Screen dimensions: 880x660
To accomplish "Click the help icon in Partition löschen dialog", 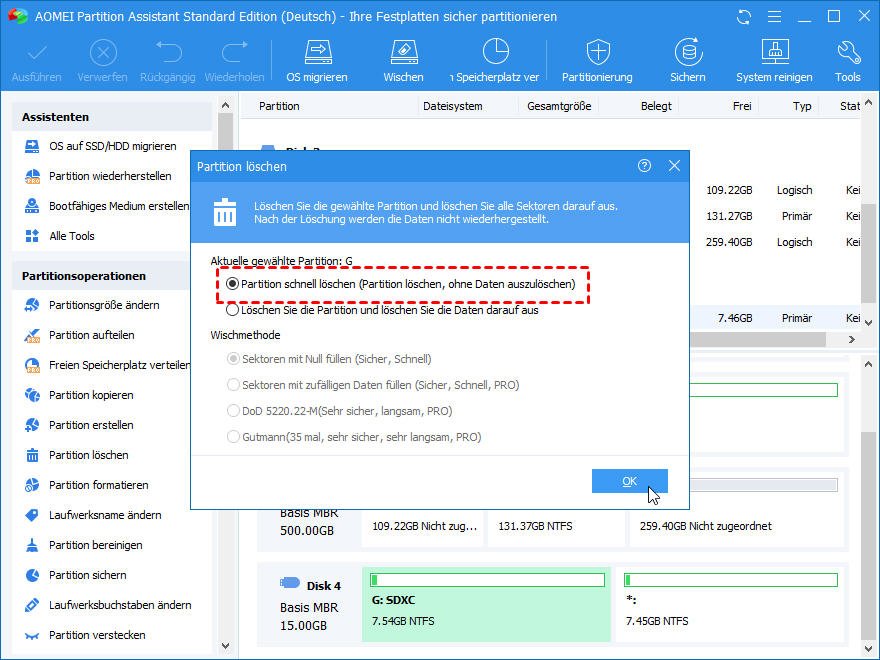I will tap(644, 166).
